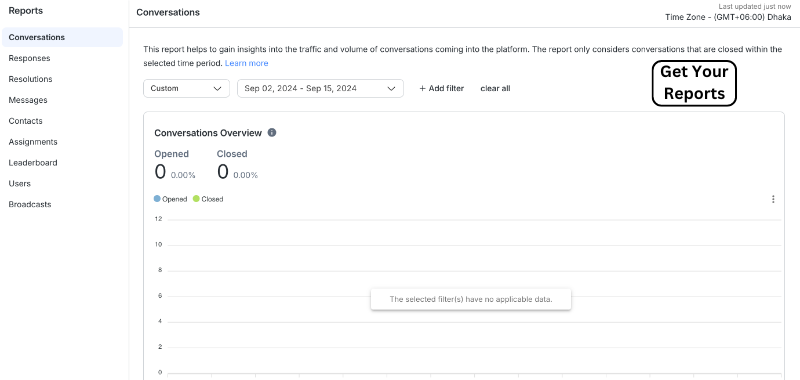800x380 pixels.
Task: Select the Users report
Action: tap(19, 184)
